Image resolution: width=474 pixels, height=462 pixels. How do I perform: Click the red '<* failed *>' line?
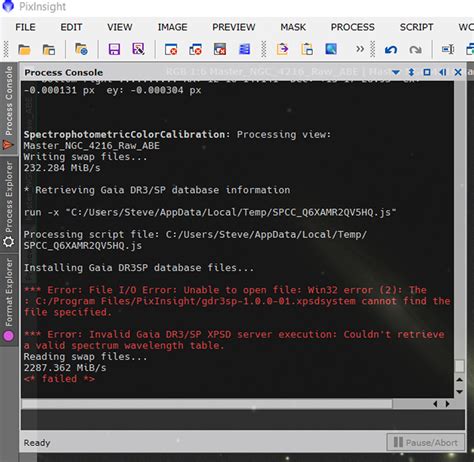pos(59,379)
